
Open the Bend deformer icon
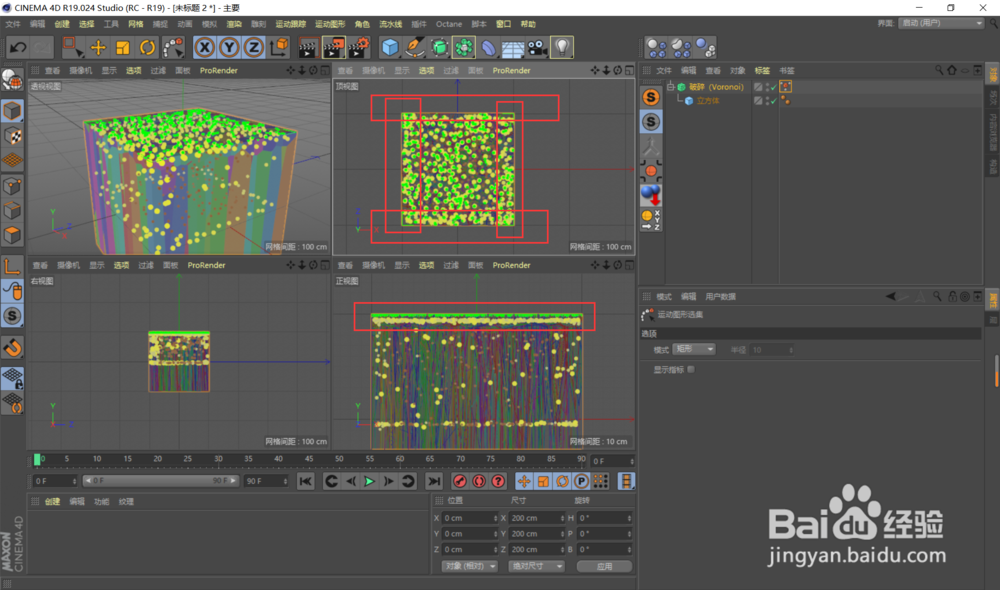(x=489, y=48)
